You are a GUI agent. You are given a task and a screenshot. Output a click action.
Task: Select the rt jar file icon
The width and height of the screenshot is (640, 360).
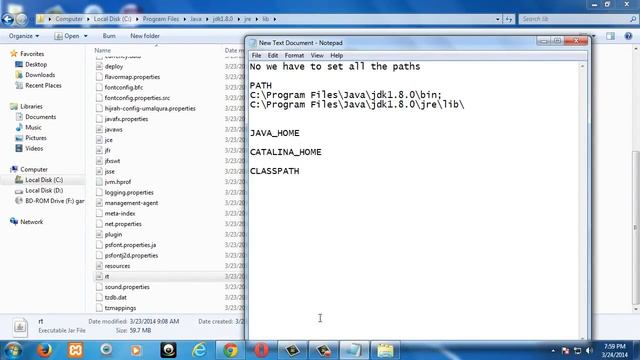[x=99, y=277]
